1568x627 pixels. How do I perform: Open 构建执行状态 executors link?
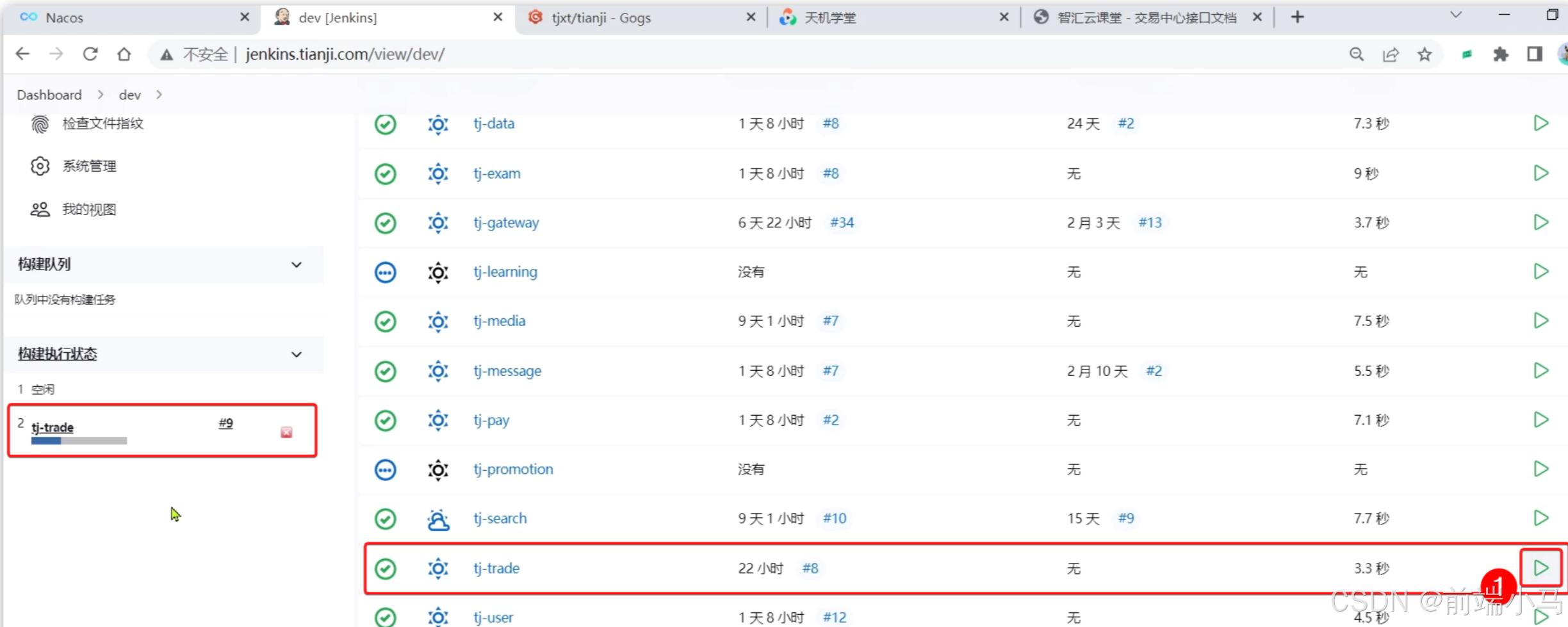57,354
